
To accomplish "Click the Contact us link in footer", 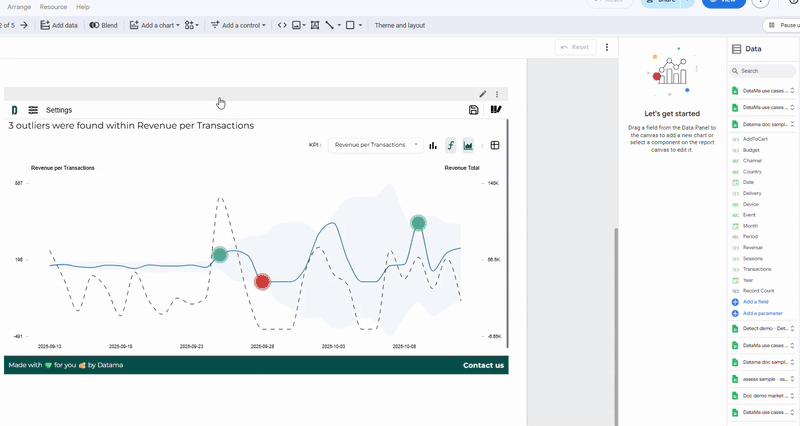I will click(x=483, y=365).
